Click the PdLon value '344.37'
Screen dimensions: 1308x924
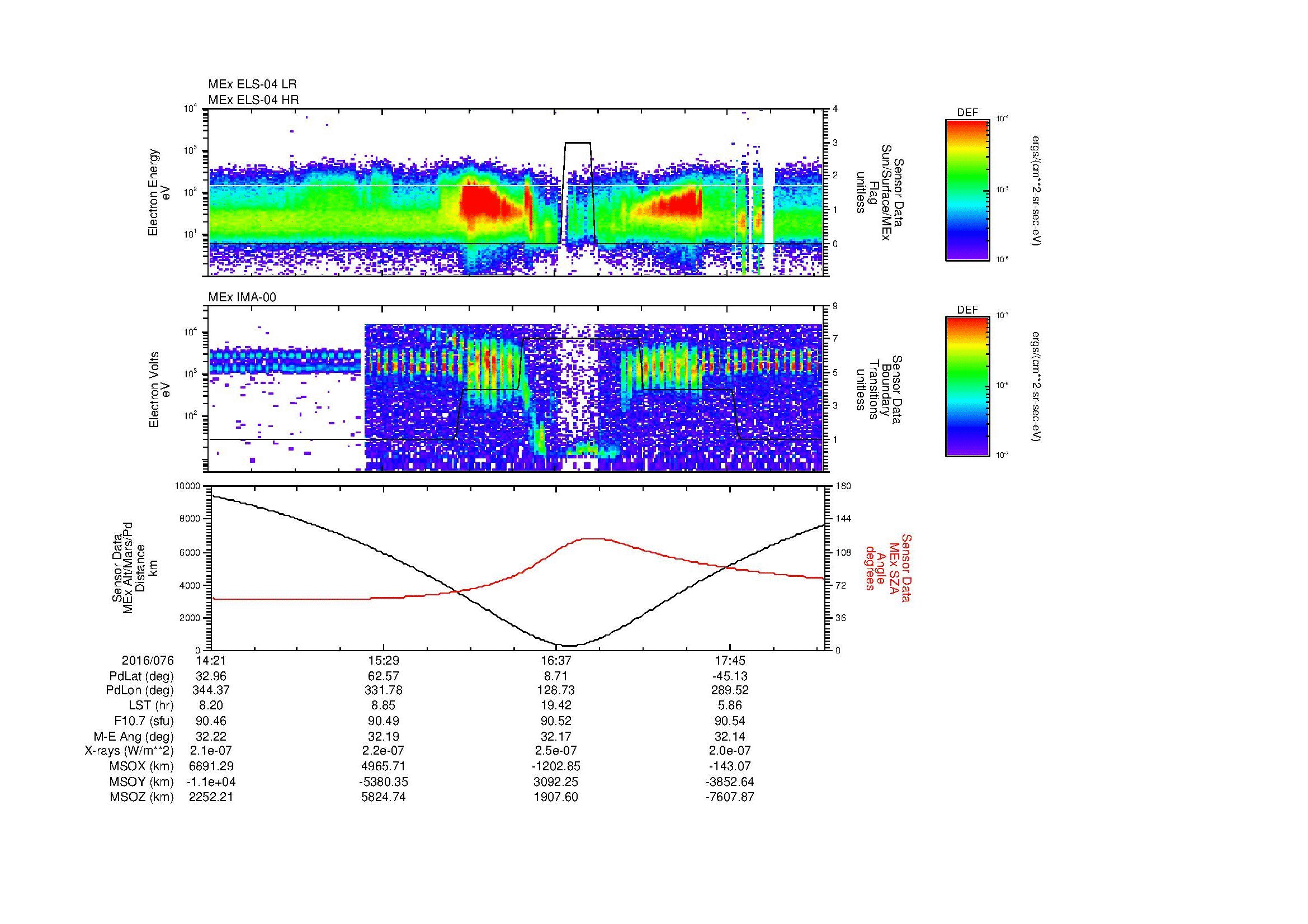211,690
